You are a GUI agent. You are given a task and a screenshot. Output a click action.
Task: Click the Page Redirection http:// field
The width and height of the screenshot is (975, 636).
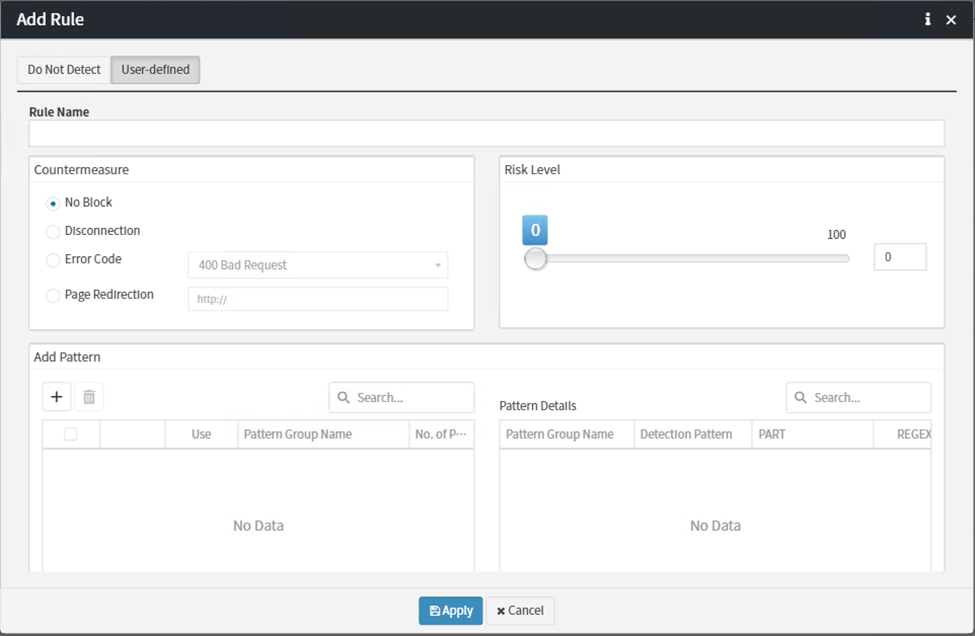[x=317, y=299]
